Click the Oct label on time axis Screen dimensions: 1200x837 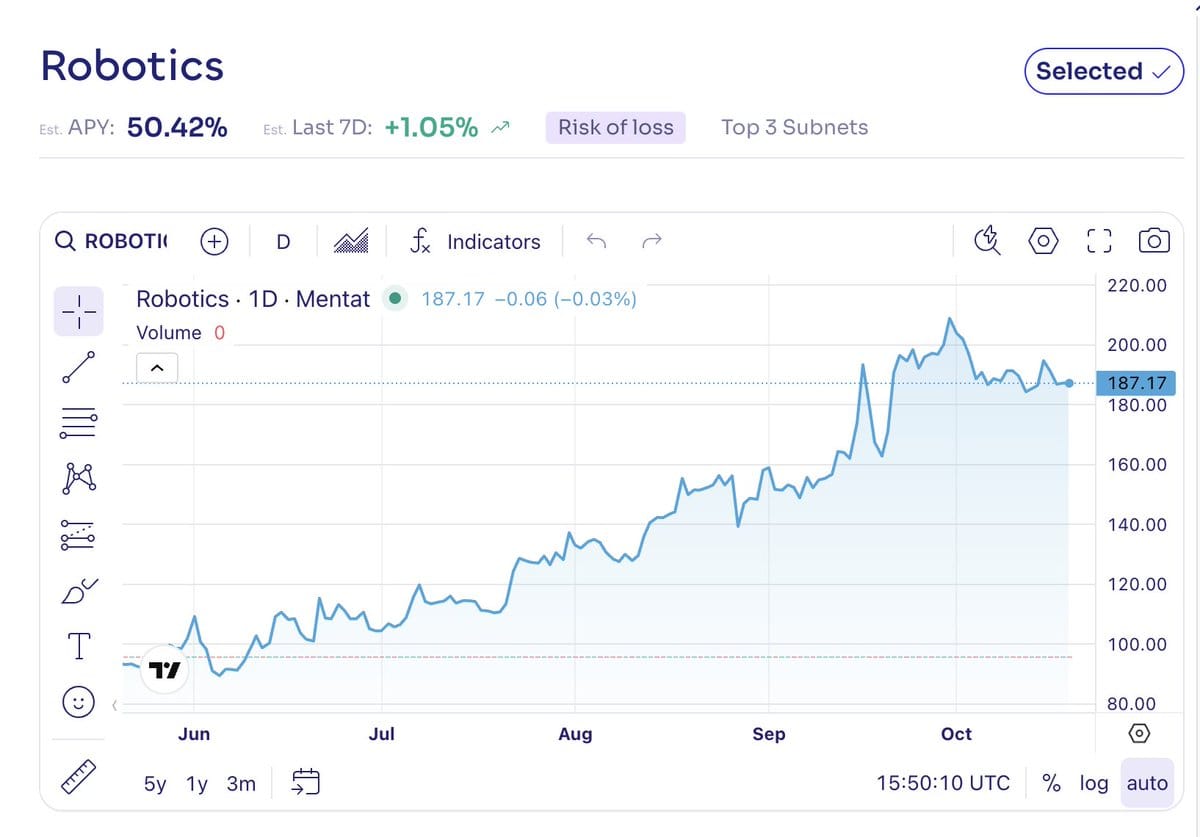[x=956, y=734]
